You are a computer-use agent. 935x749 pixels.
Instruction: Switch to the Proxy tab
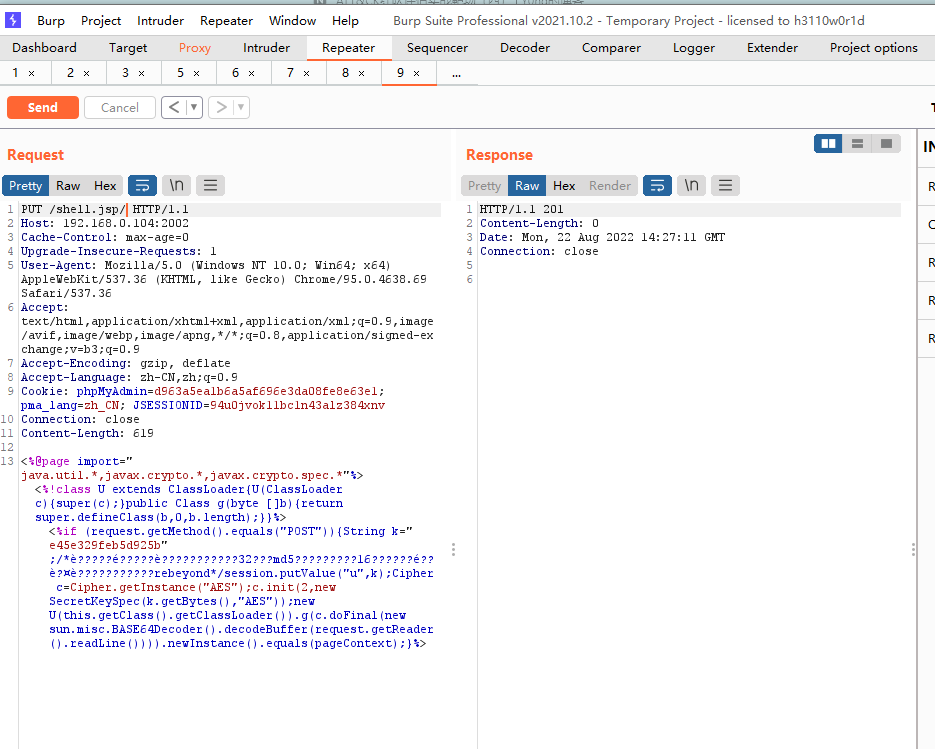(x=195, y=48)
